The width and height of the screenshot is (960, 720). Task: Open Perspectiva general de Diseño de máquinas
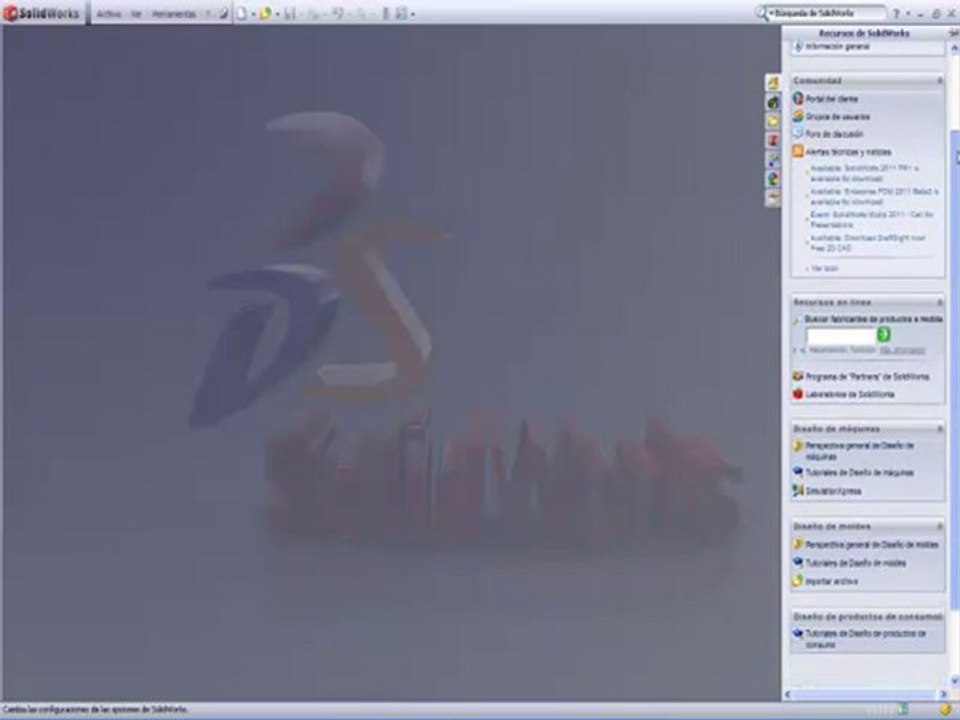click(x=859, y=451)
